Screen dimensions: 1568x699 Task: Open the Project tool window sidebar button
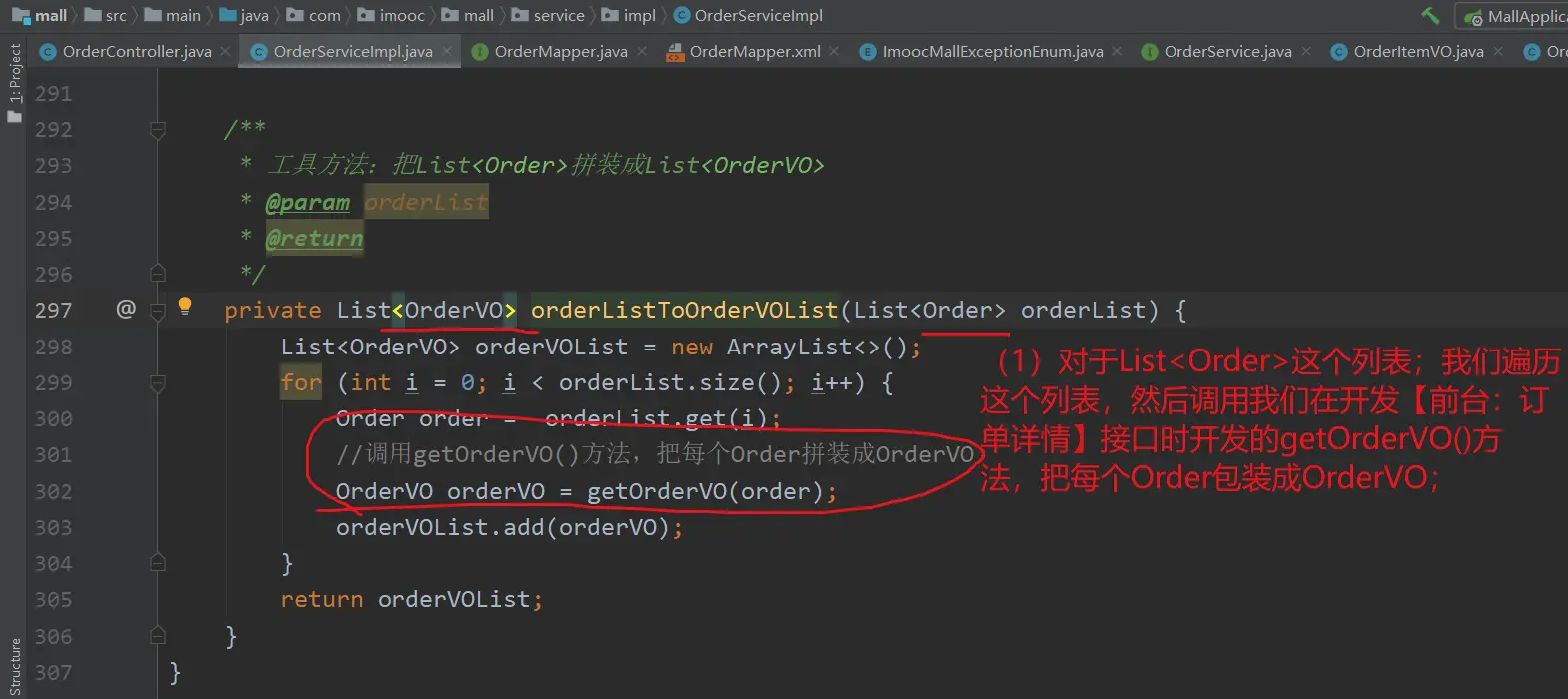[x=14, y=73]
